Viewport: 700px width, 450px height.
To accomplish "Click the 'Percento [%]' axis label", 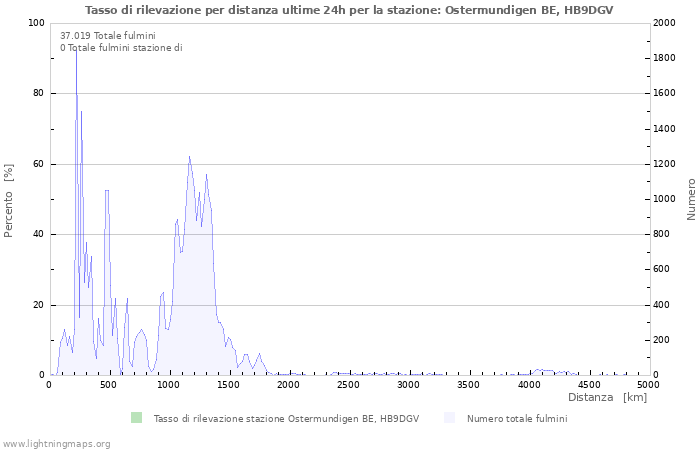I will pyautogui.click(x=8, y=200).
